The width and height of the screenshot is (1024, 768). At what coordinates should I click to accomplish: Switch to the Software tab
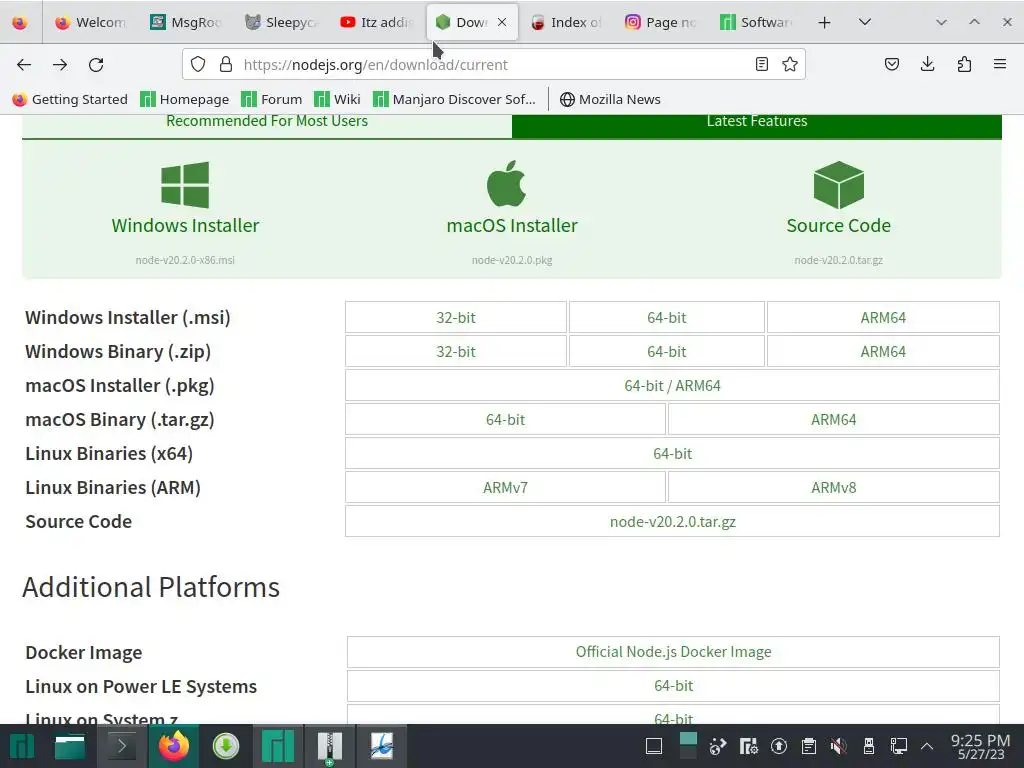[756, 22]
